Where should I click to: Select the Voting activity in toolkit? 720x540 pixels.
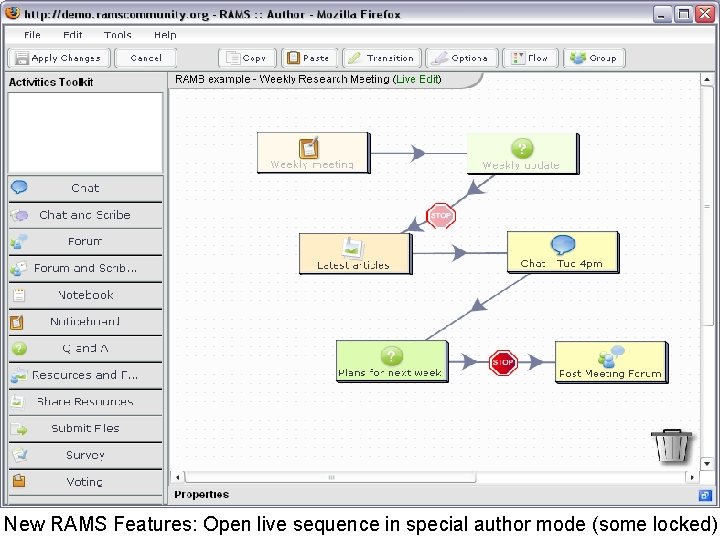[85, 482]
